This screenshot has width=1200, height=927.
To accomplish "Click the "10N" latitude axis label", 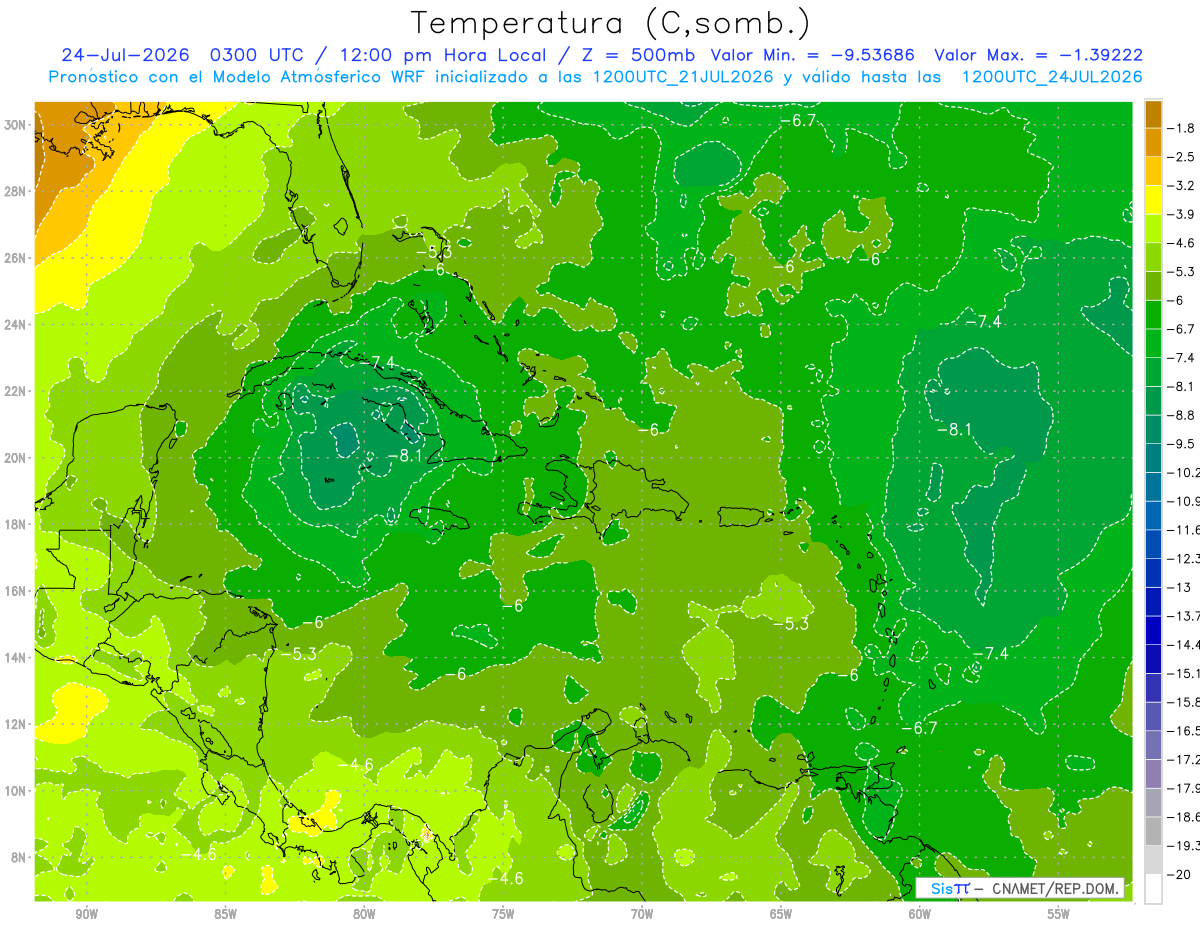I will [15, 791].
